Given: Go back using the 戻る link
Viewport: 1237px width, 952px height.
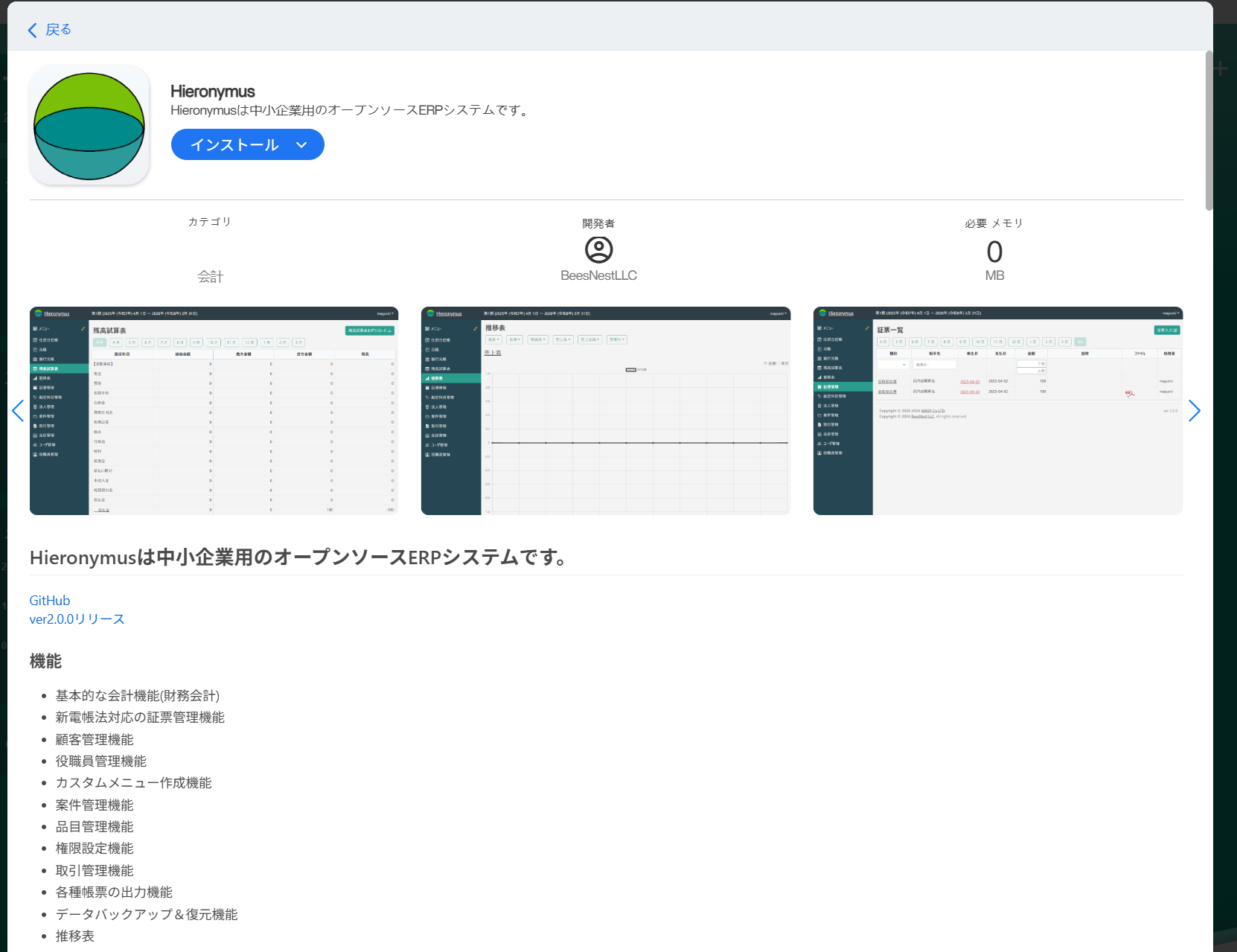Looking at the screenshot, I should [58, 30].
